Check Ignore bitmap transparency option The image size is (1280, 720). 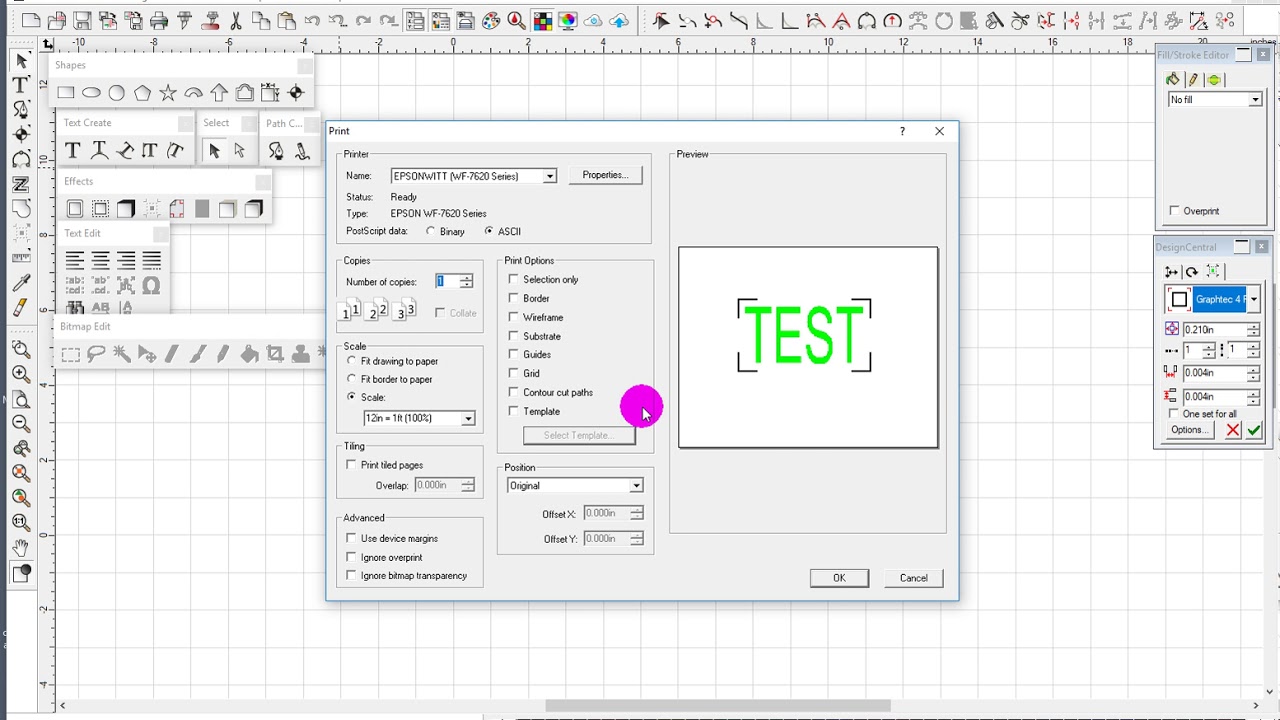click(x=352, y=575)
